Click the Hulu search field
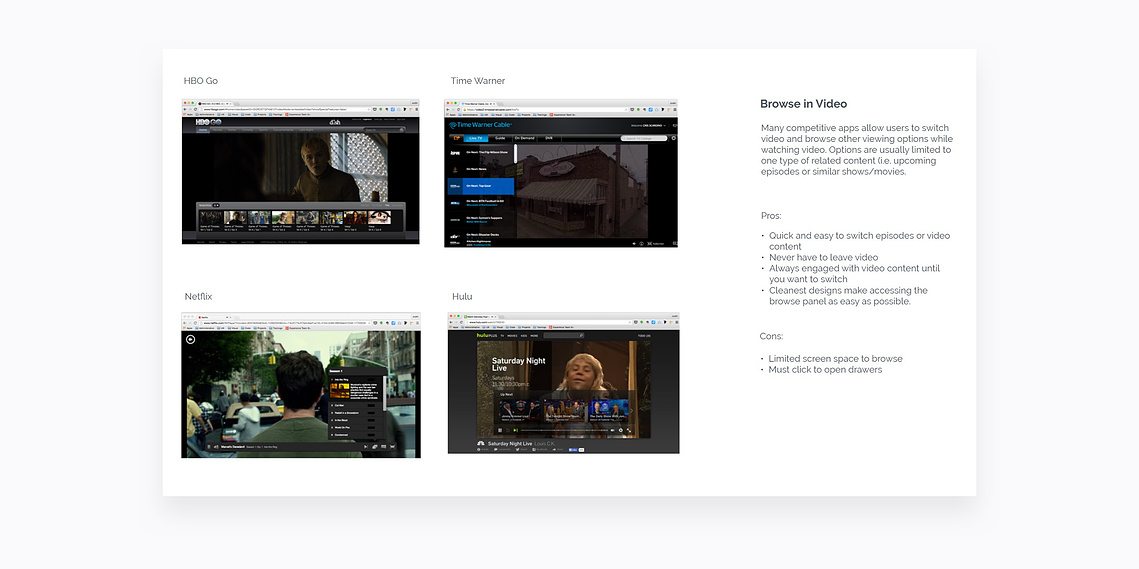The height and width of the screenshot is (569, 1139). tap(564, 336)
